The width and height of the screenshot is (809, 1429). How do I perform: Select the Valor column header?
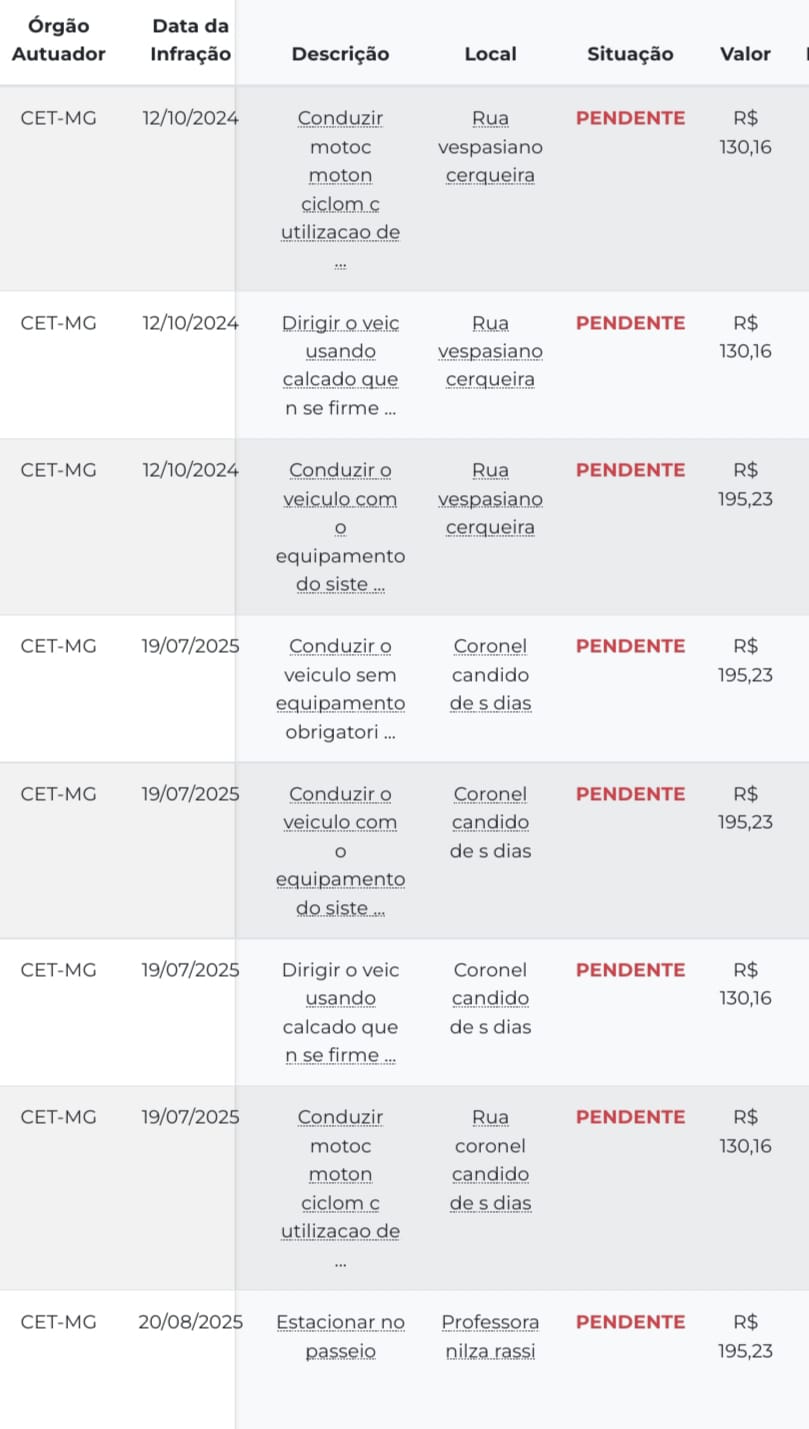tap(745, 54)
